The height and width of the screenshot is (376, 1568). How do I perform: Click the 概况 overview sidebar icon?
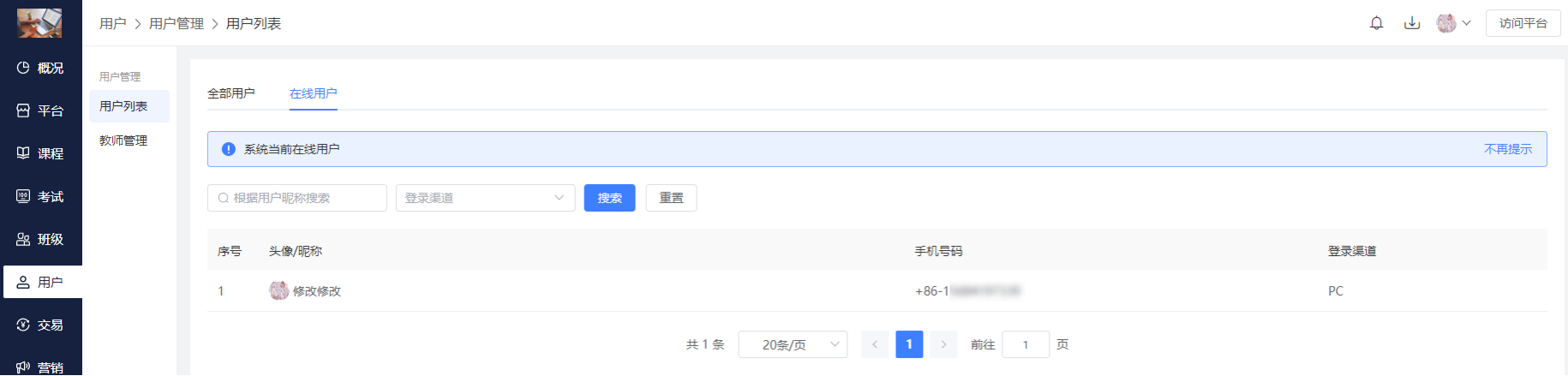(23, 68)
